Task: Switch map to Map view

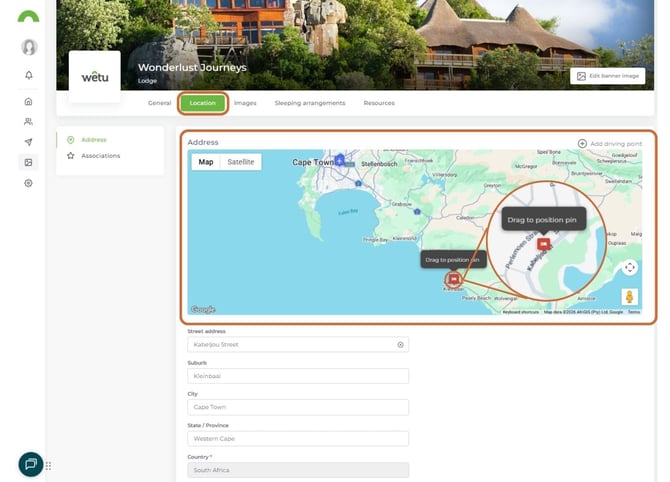Action: (x=206, y=162)
